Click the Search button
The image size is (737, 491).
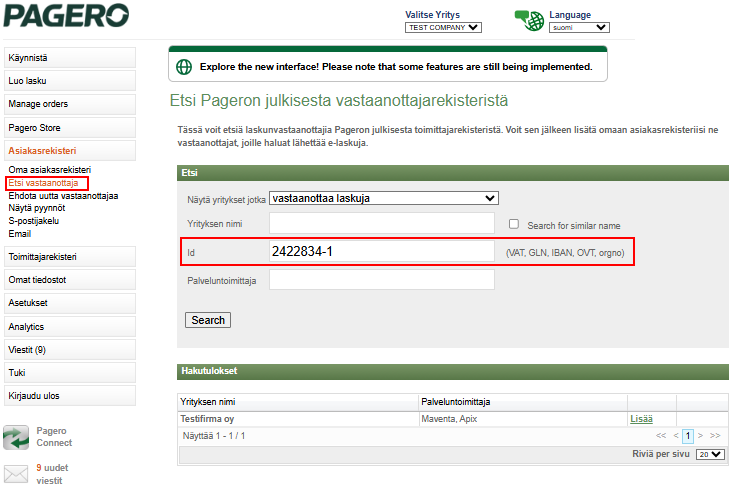tap(208, 320)
